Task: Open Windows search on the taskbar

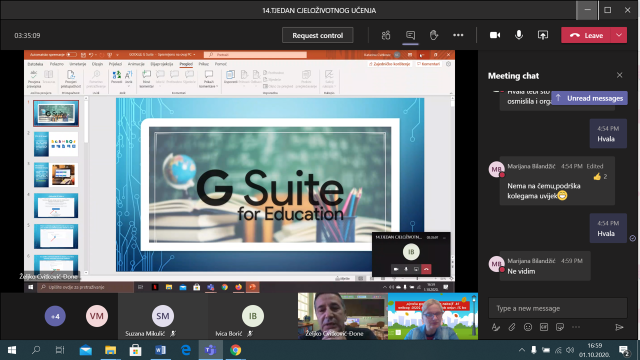Action: pos(36,350)
